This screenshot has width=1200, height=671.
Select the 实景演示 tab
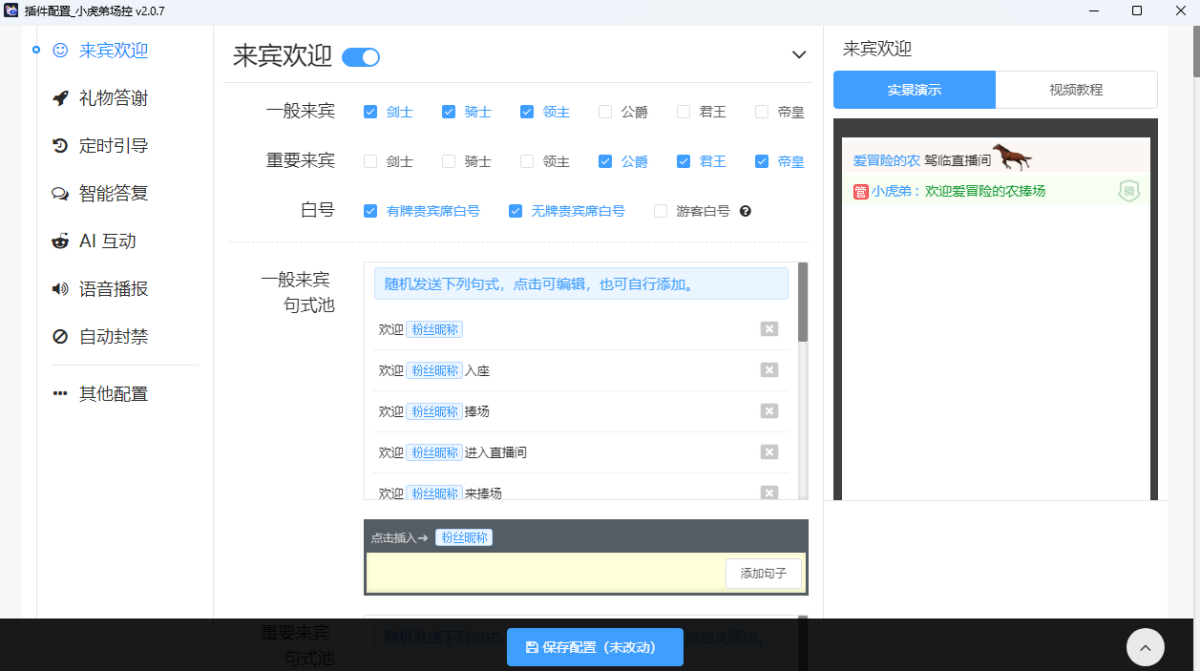913,89
